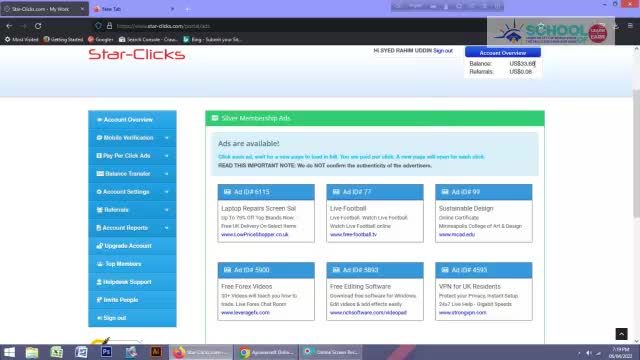The height and width of the screenshot is (360, 640).
Task: Click the Silver Membership Ads header icon
Action: (x=215, y=118)
